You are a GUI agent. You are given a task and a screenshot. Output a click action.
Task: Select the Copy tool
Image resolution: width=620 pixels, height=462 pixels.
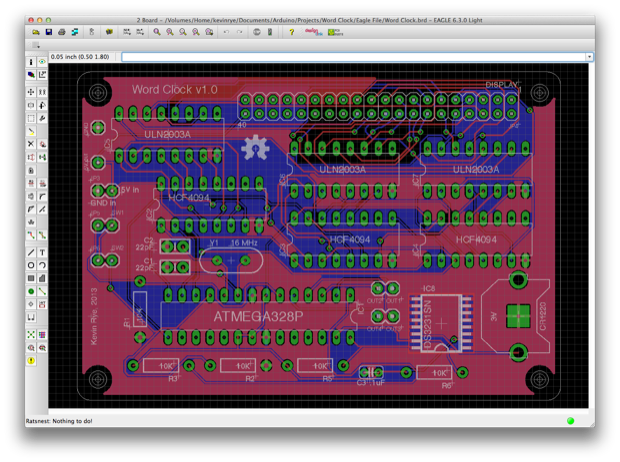tap(42, 92)
